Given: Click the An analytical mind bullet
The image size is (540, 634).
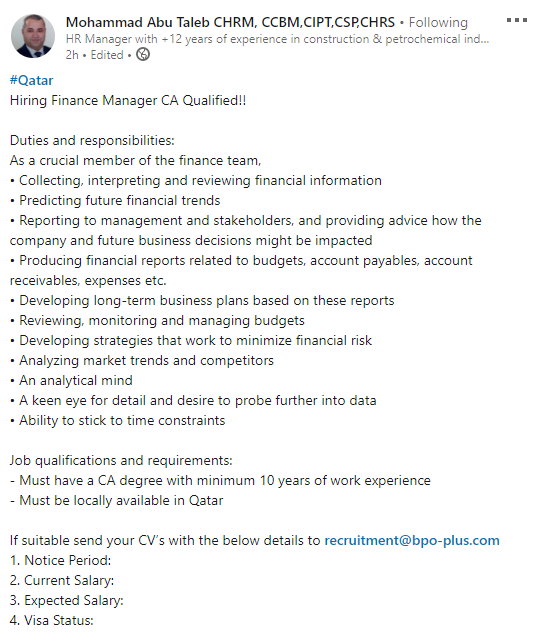Looking at the screenshot, I should click(x=71, y=380).
